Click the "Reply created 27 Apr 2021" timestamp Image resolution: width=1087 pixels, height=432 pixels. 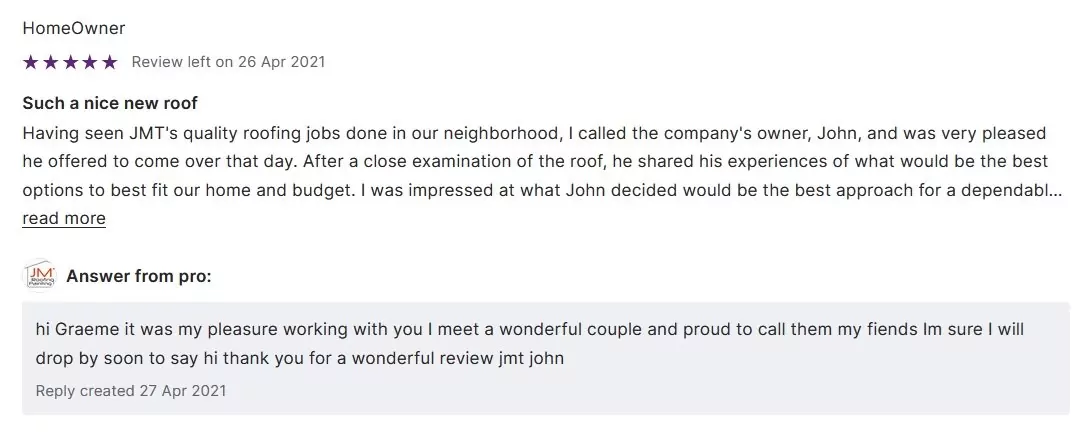click(x=131, y=390)
